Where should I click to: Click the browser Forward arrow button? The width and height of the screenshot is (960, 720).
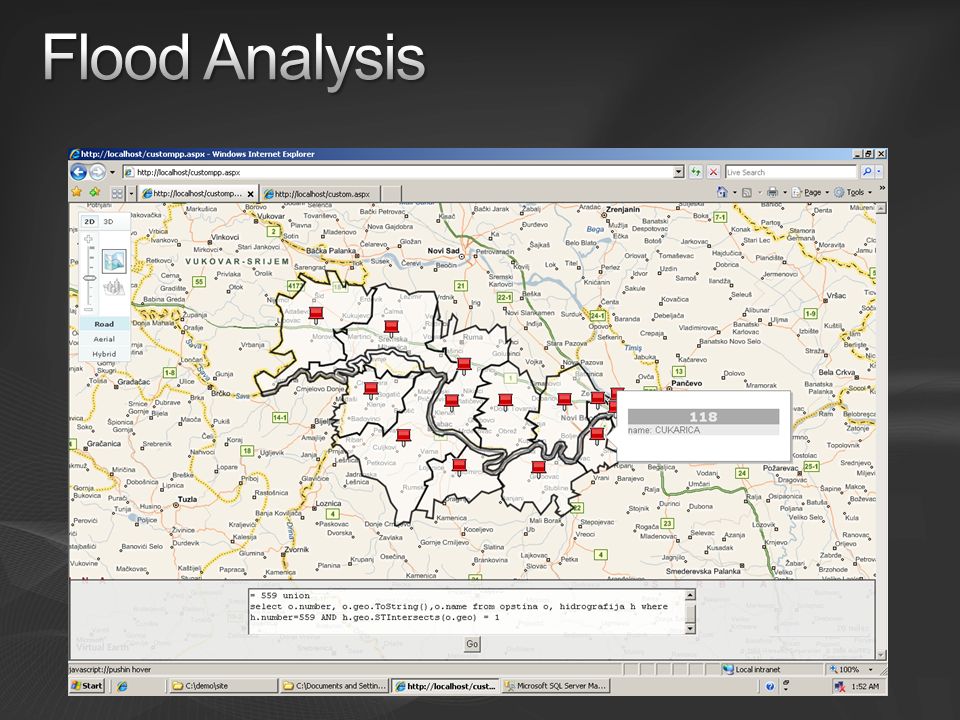98,172
